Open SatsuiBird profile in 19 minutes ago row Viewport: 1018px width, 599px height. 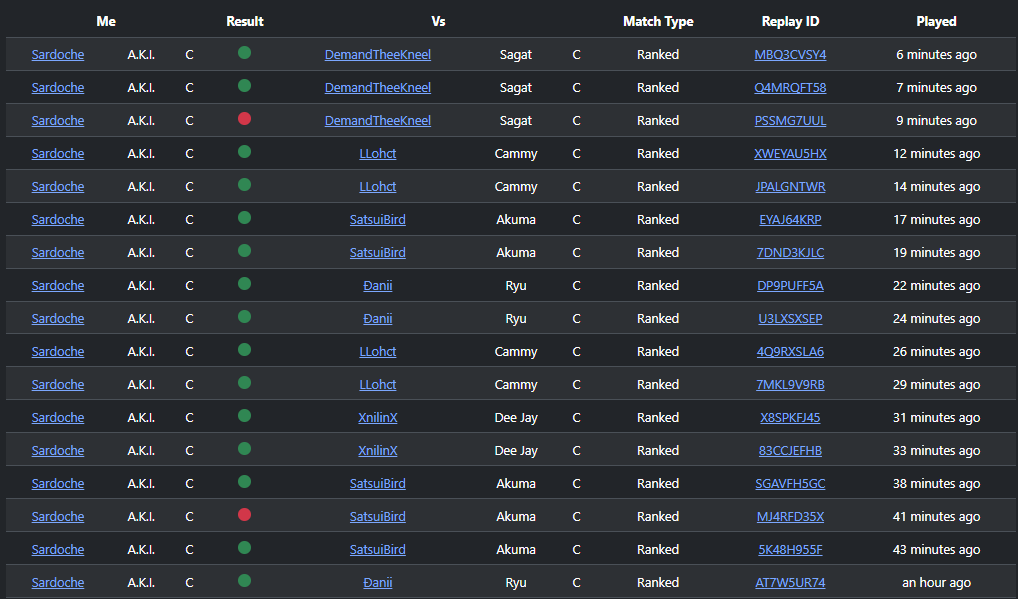[x=378, y=252]
